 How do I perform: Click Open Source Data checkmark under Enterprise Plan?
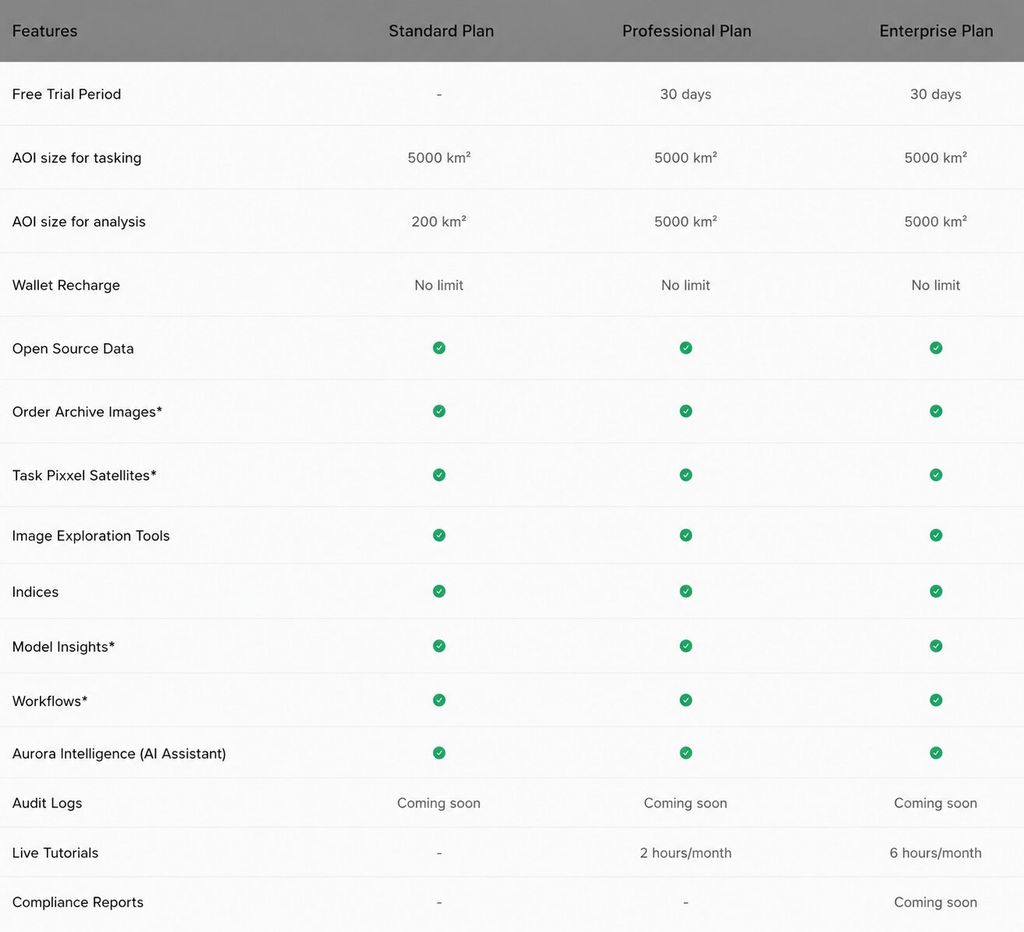(x=936, y=347)
